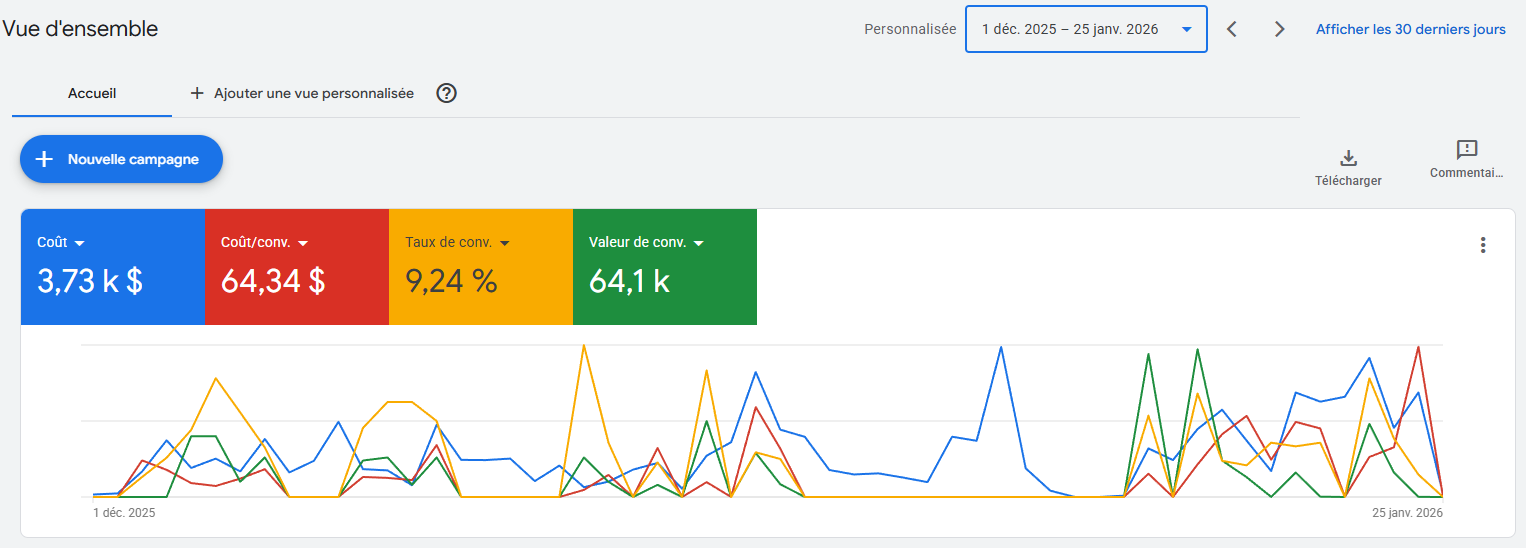Expand the Valeur de conv. dropdown
Viewport: 1526px width, 548px height.
click(x=699, y=243)
